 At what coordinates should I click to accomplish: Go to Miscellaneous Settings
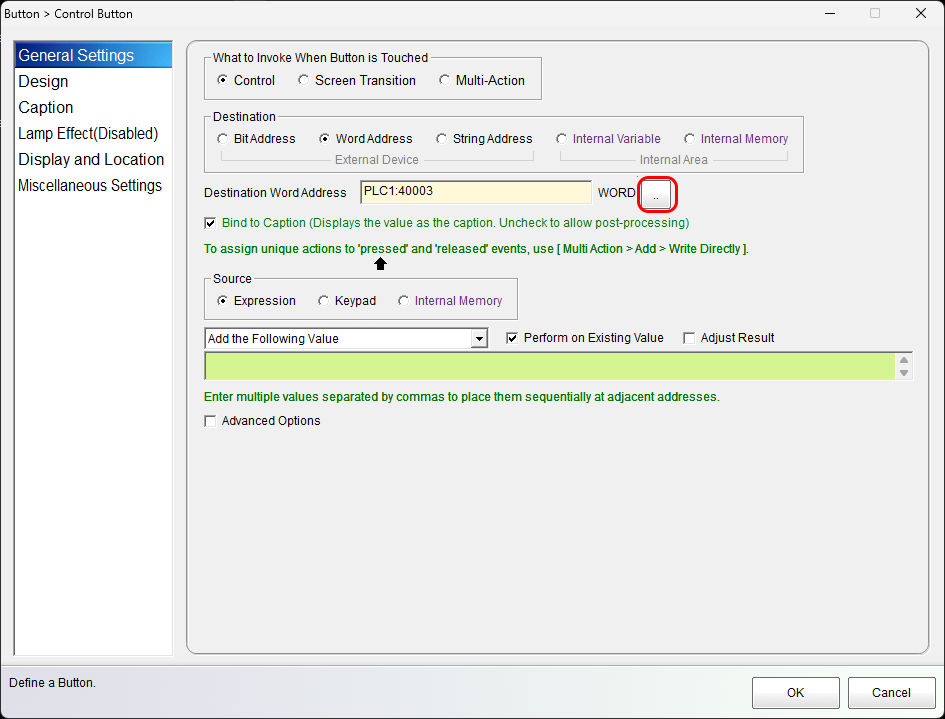tap(90, 186)
